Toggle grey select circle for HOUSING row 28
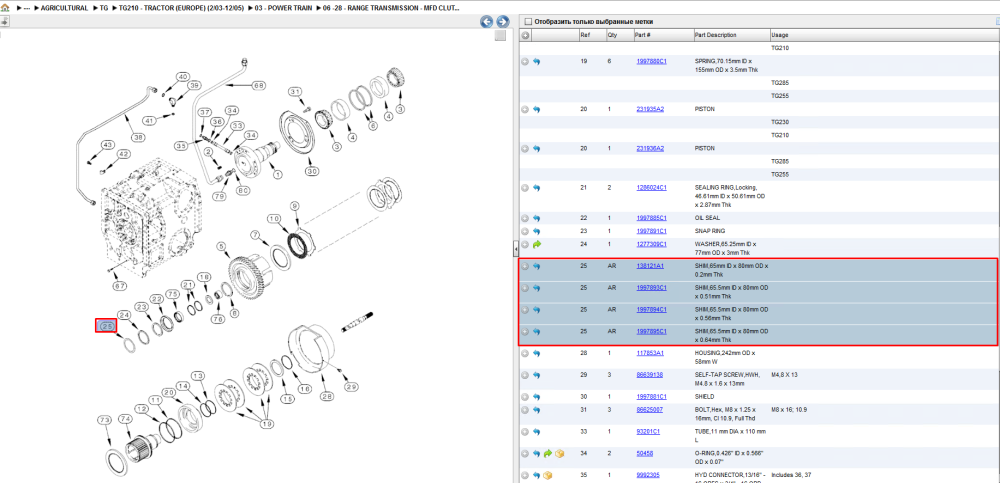The height and width of the screenshot is (483, 1000). (x=525, y=353)
